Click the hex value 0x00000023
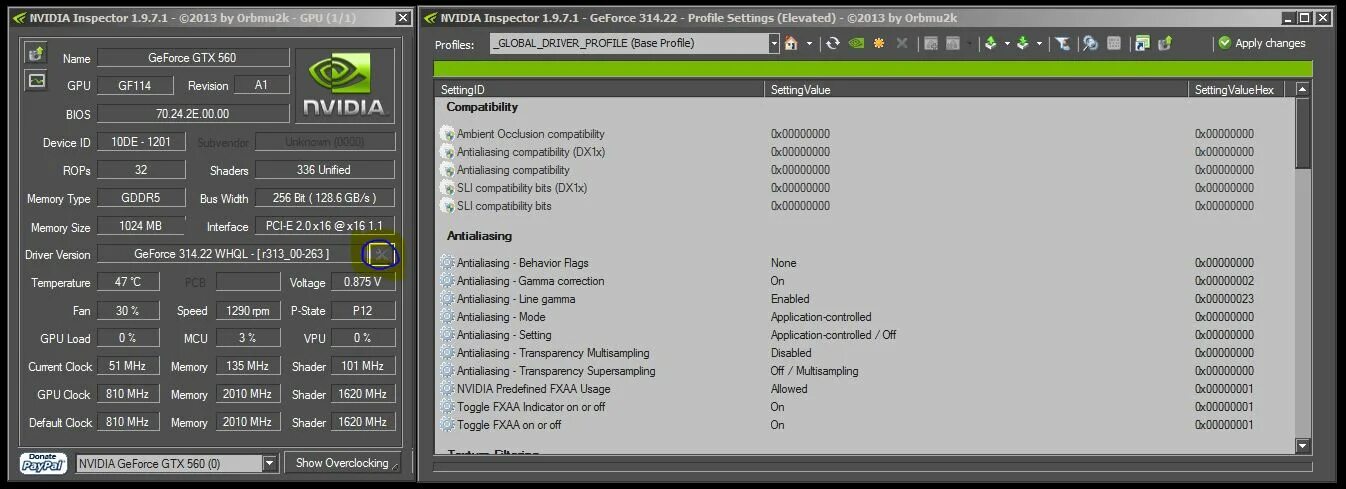The image size is (1346, 489). (1224, 299)
